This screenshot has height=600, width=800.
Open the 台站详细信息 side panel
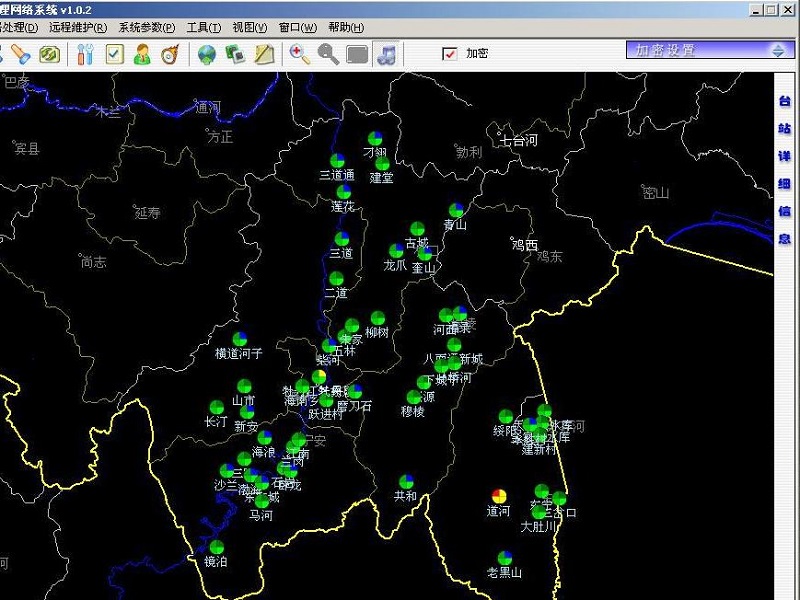[785, 170]
